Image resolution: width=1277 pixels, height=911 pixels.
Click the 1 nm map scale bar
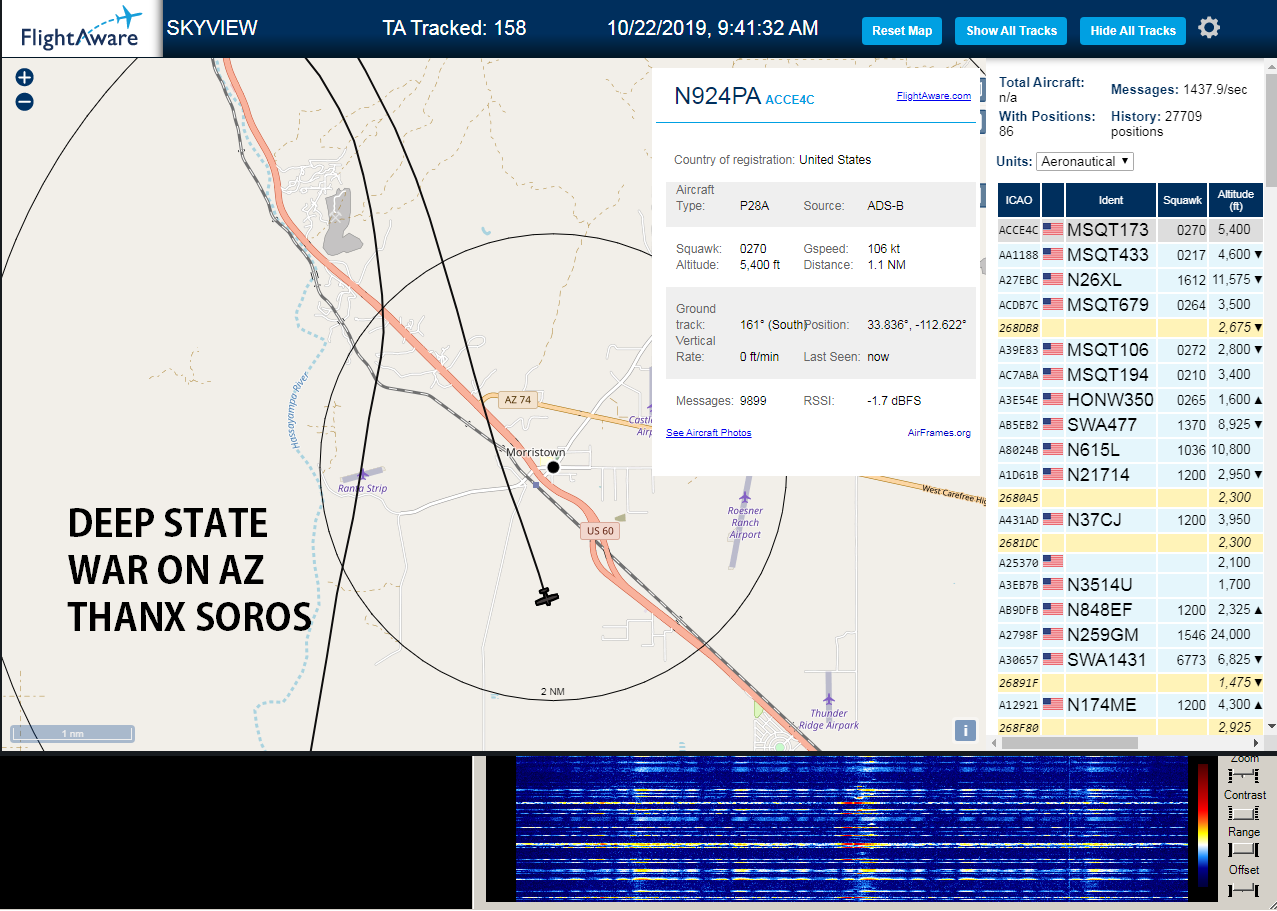72,734
